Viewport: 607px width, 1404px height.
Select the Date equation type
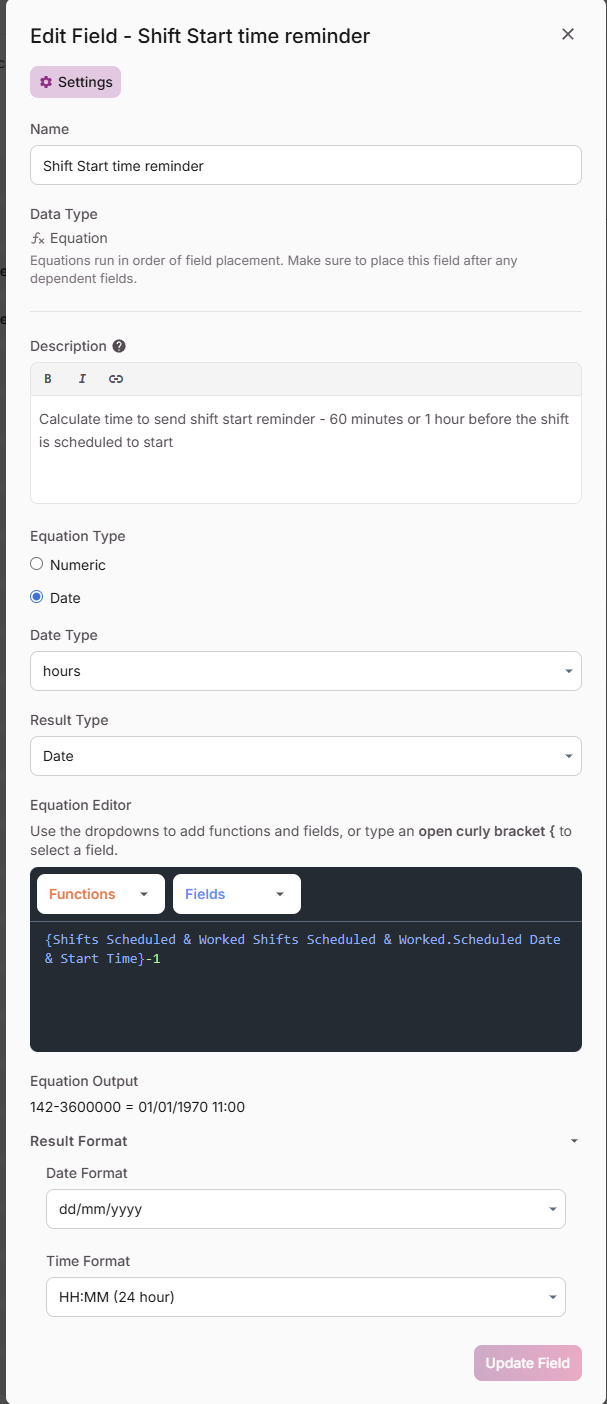(x=37, y=597)
